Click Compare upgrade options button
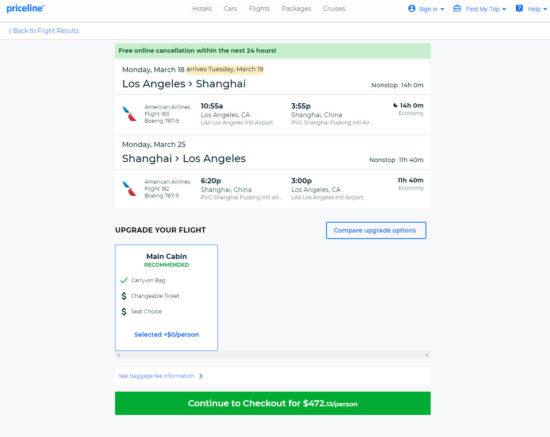The image size is (550, 437). pos(376,230)
